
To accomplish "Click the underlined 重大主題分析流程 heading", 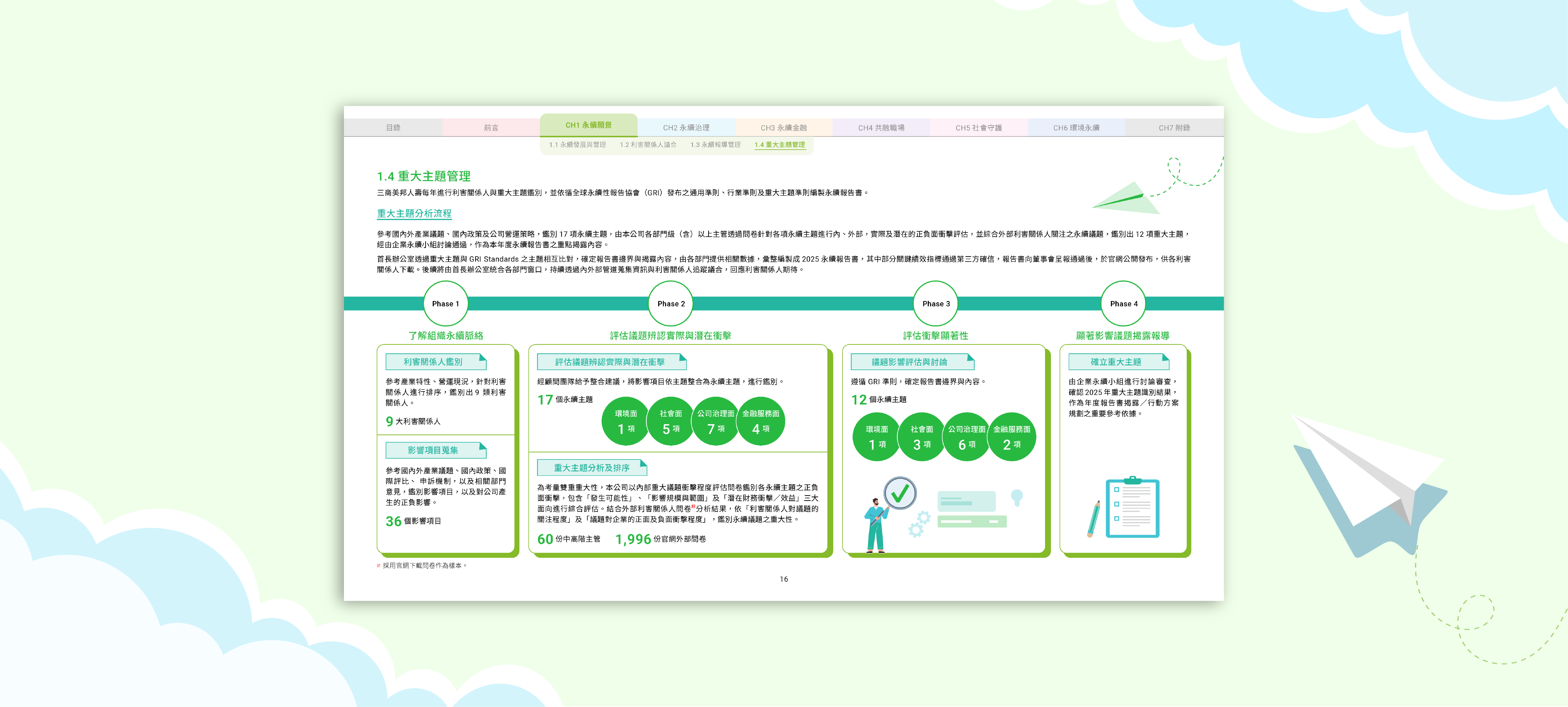I will tap(414, 214).
